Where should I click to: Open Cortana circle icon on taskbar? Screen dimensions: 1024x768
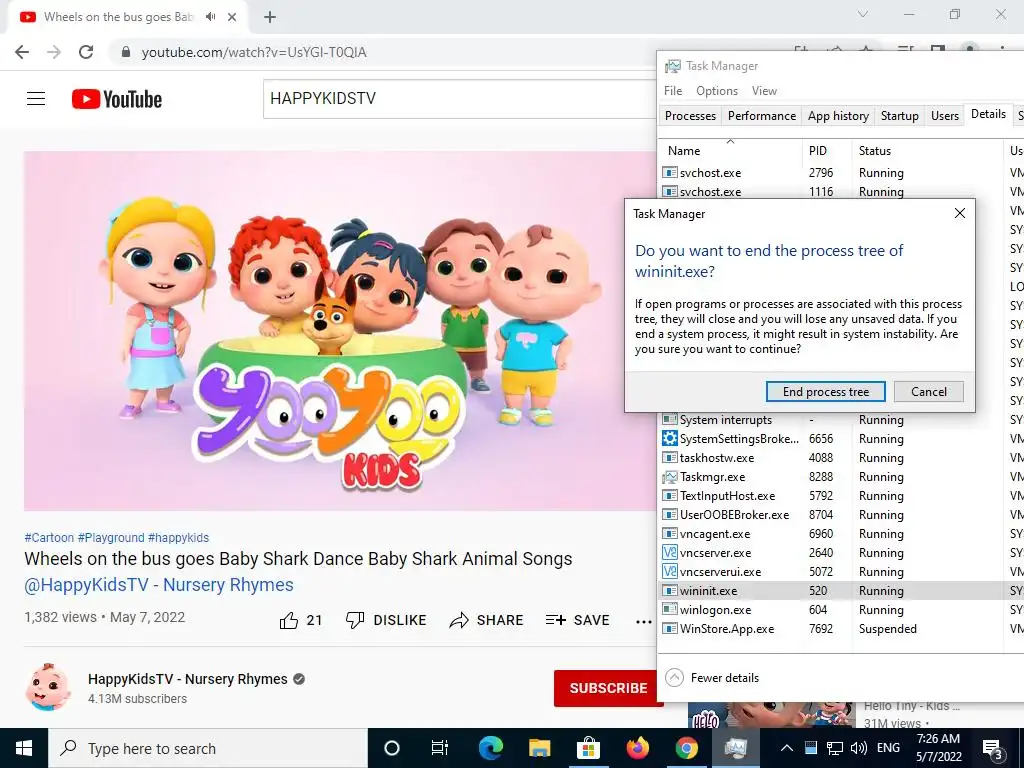[391, 748]
